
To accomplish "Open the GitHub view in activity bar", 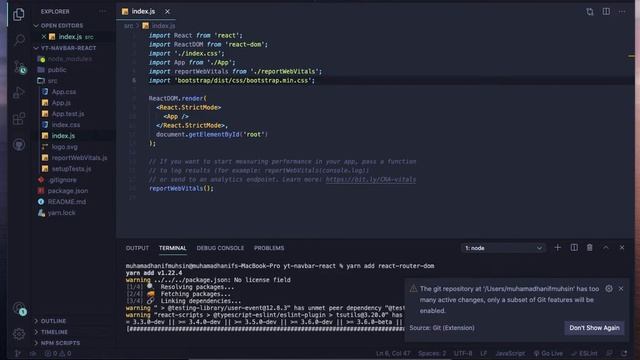I will [19, 144].
